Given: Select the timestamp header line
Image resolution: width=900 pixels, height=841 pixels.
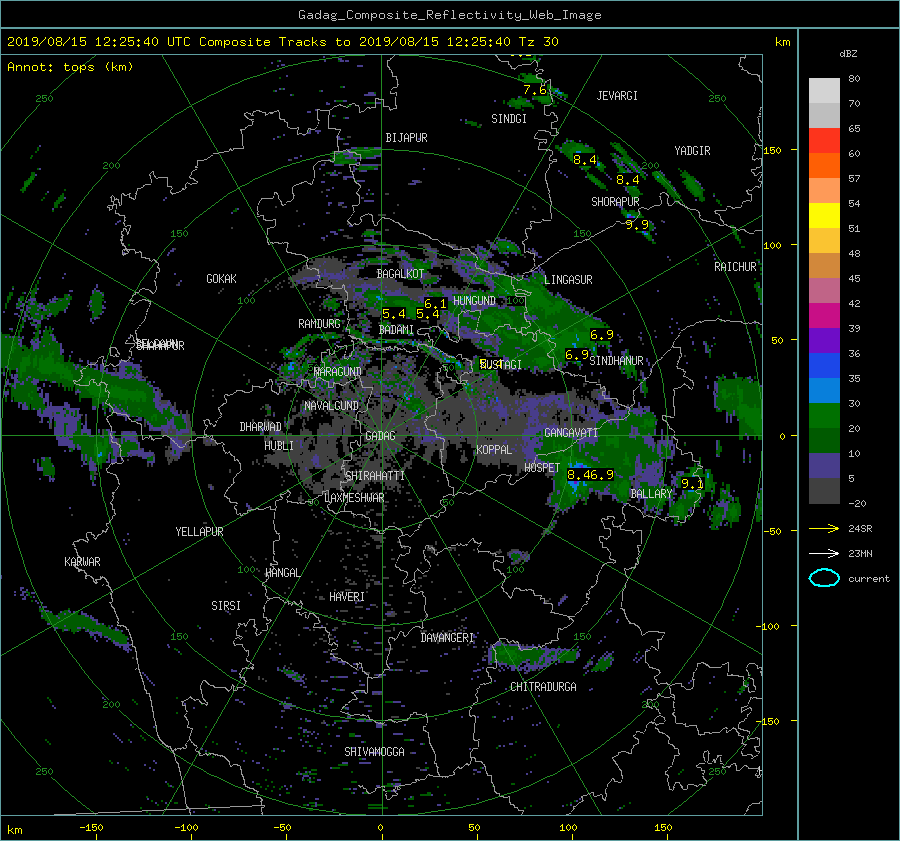Looking at the screenshot, I should click(282, 42).
